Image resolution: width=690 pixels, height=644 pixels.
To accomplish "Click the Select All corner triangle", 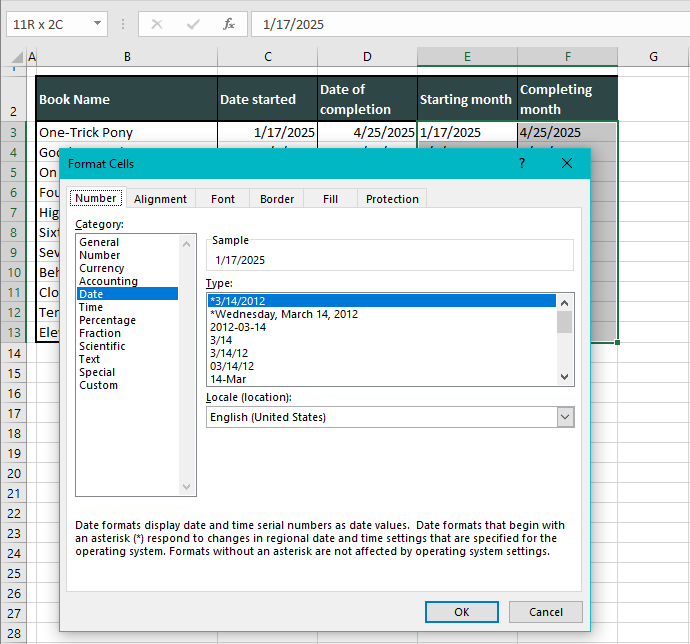I will [17, 57].
